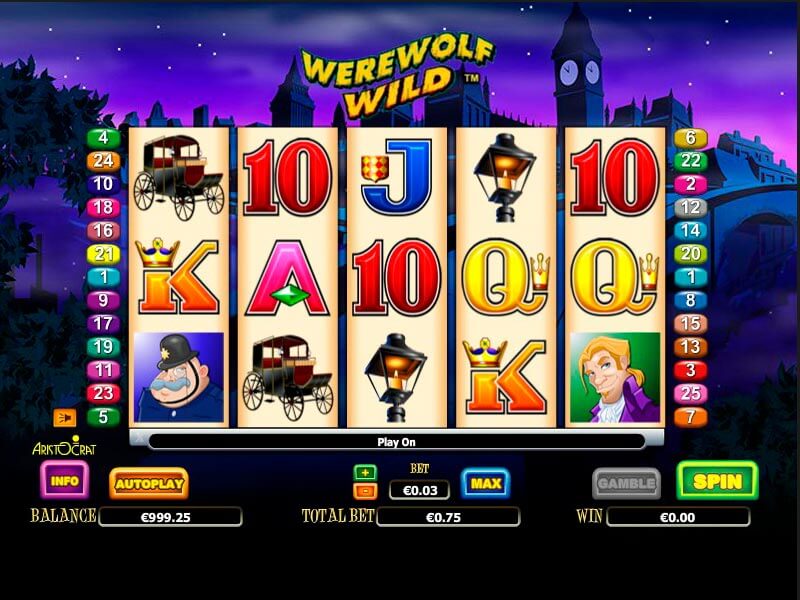800x600 pixels.
Task: Toggle the orange sound speaker icon
Action: point(65,418)
